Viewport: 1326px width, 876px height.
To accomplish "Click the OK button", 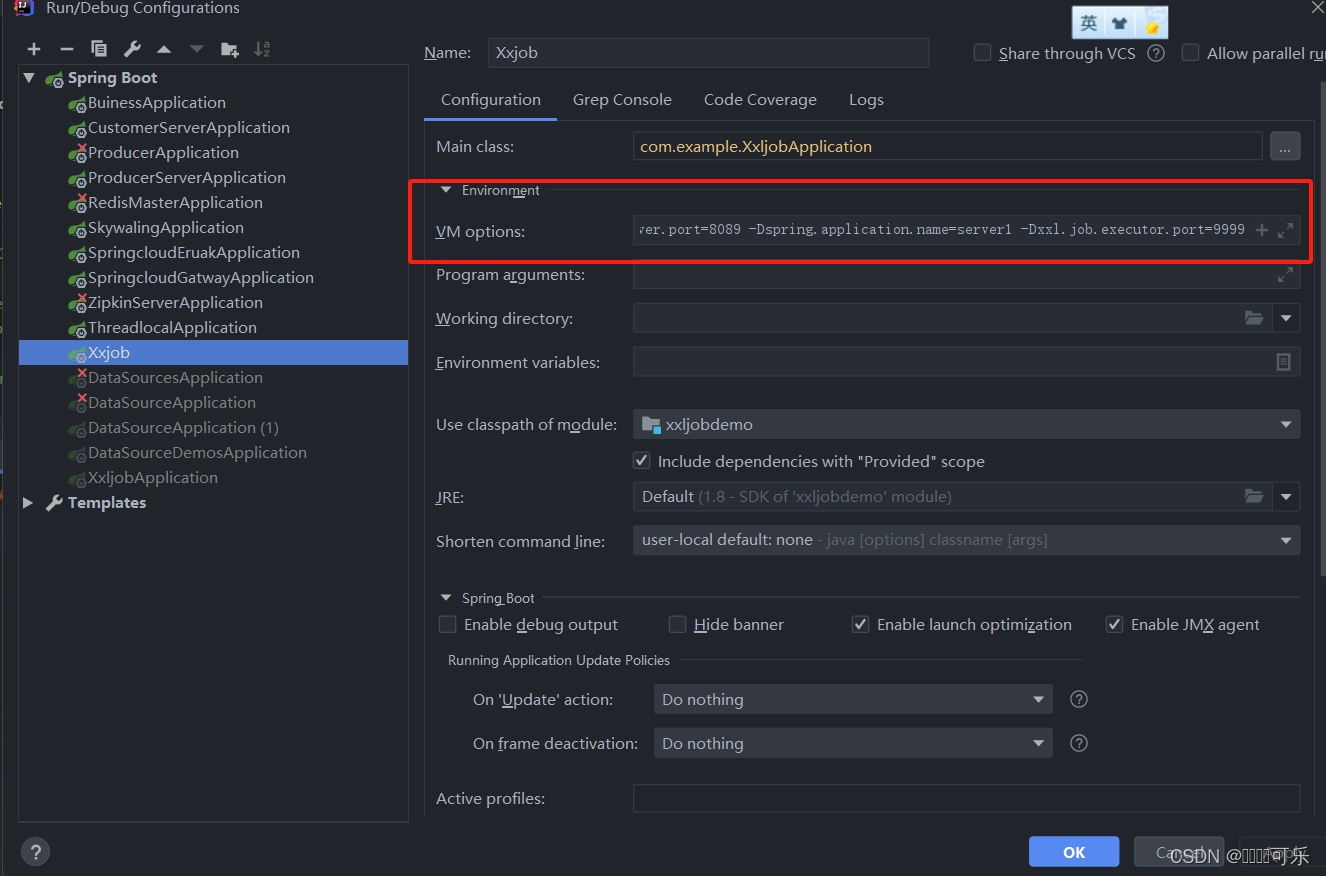I will coord(1074,852).
